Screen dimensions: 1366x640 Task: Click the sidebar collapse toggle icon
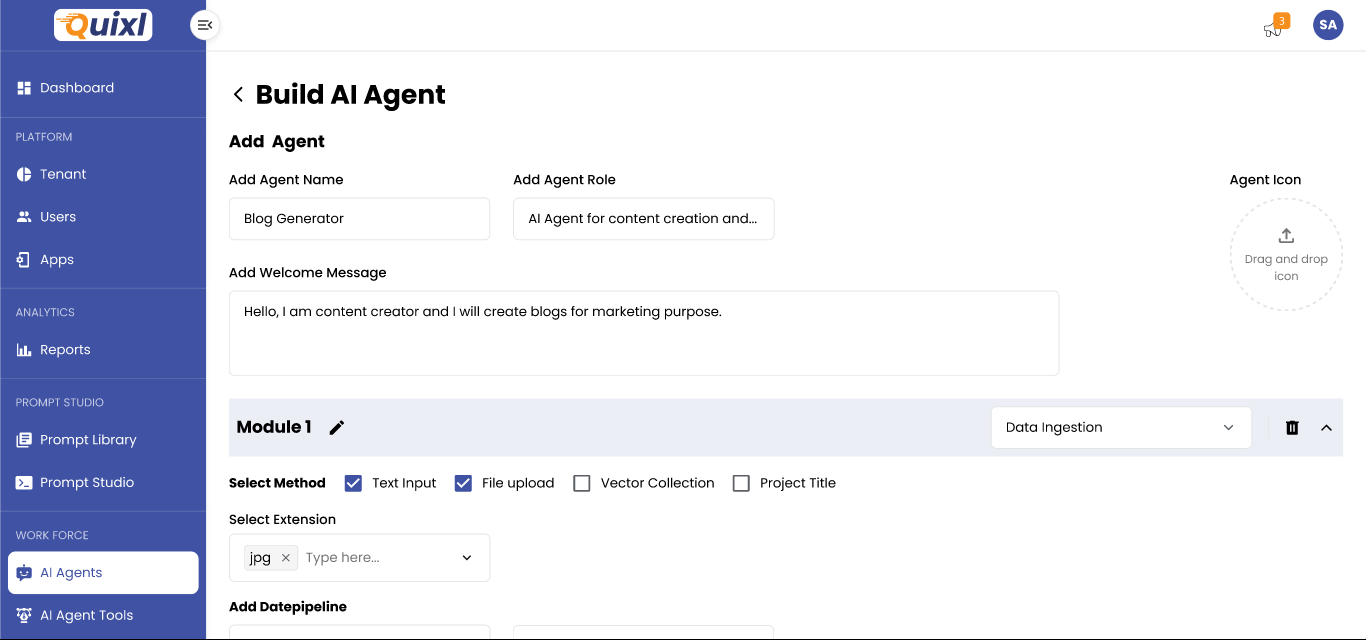tap(205, 25)
